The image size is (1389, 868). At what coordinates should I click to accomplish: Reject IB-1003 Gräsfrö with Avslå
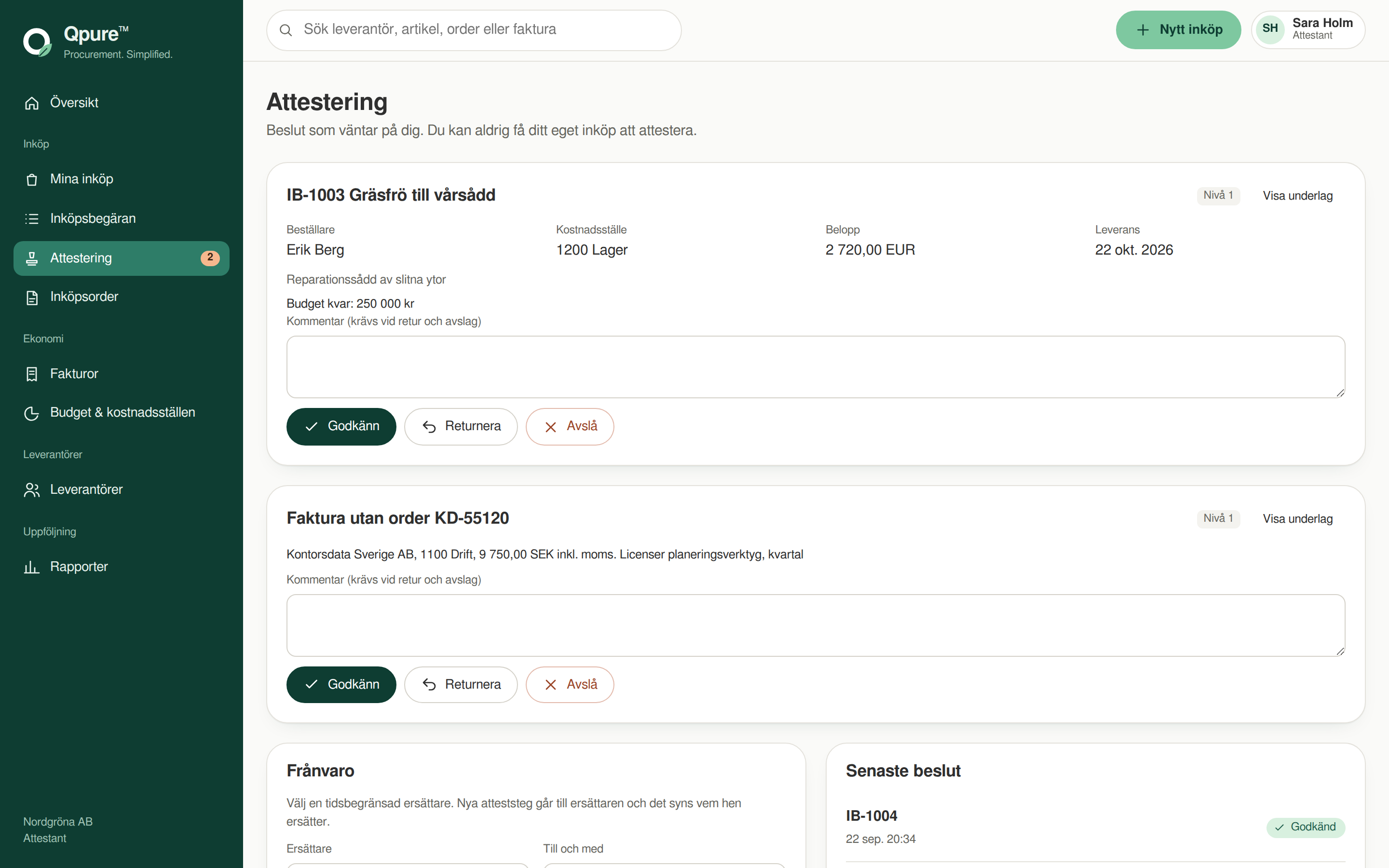570,427
